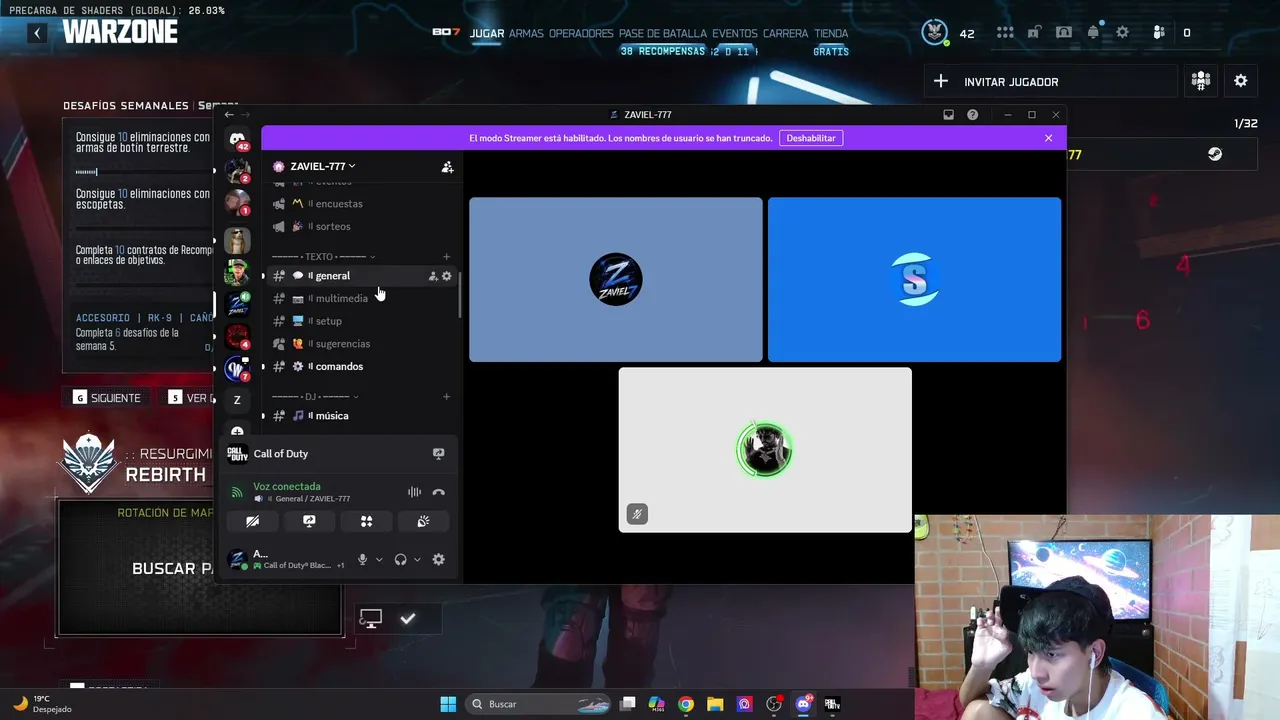Click the Windows taskbar Buscar search box

tap(540, 704)
